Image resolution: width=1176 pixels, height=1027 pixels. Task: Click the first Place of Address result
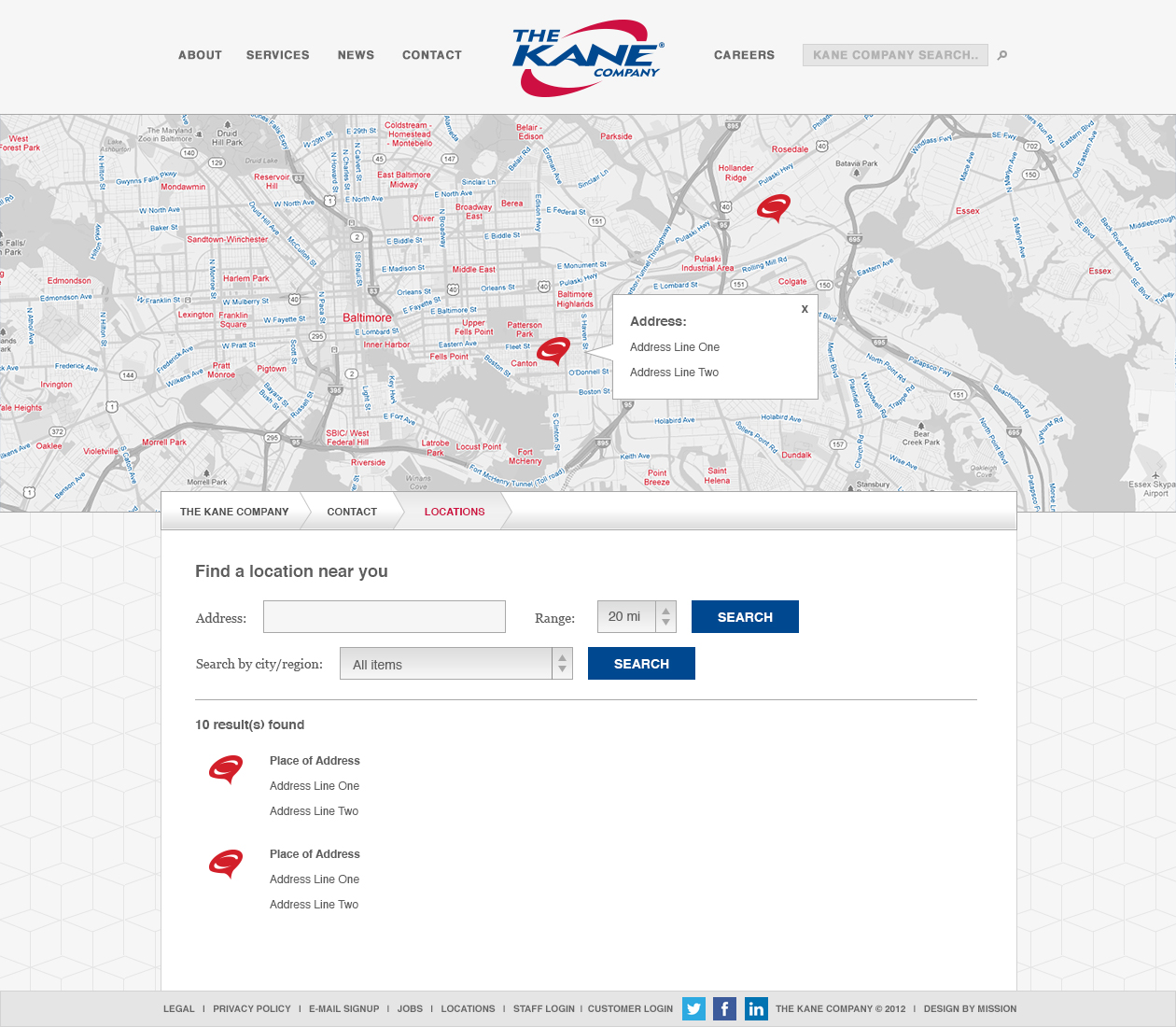coord(315,761)
